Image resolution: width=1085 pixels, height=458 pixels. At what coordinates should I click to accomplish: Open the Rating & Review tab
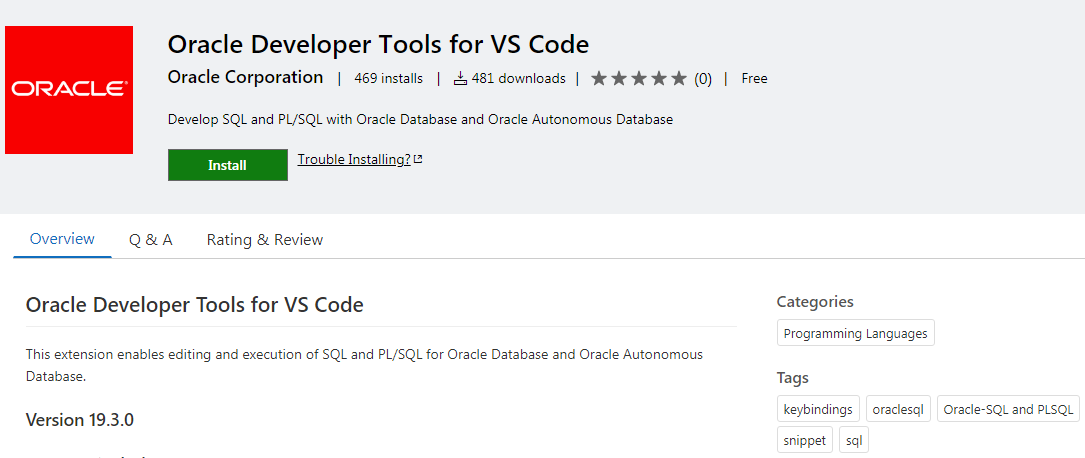(x=265, y=239)
